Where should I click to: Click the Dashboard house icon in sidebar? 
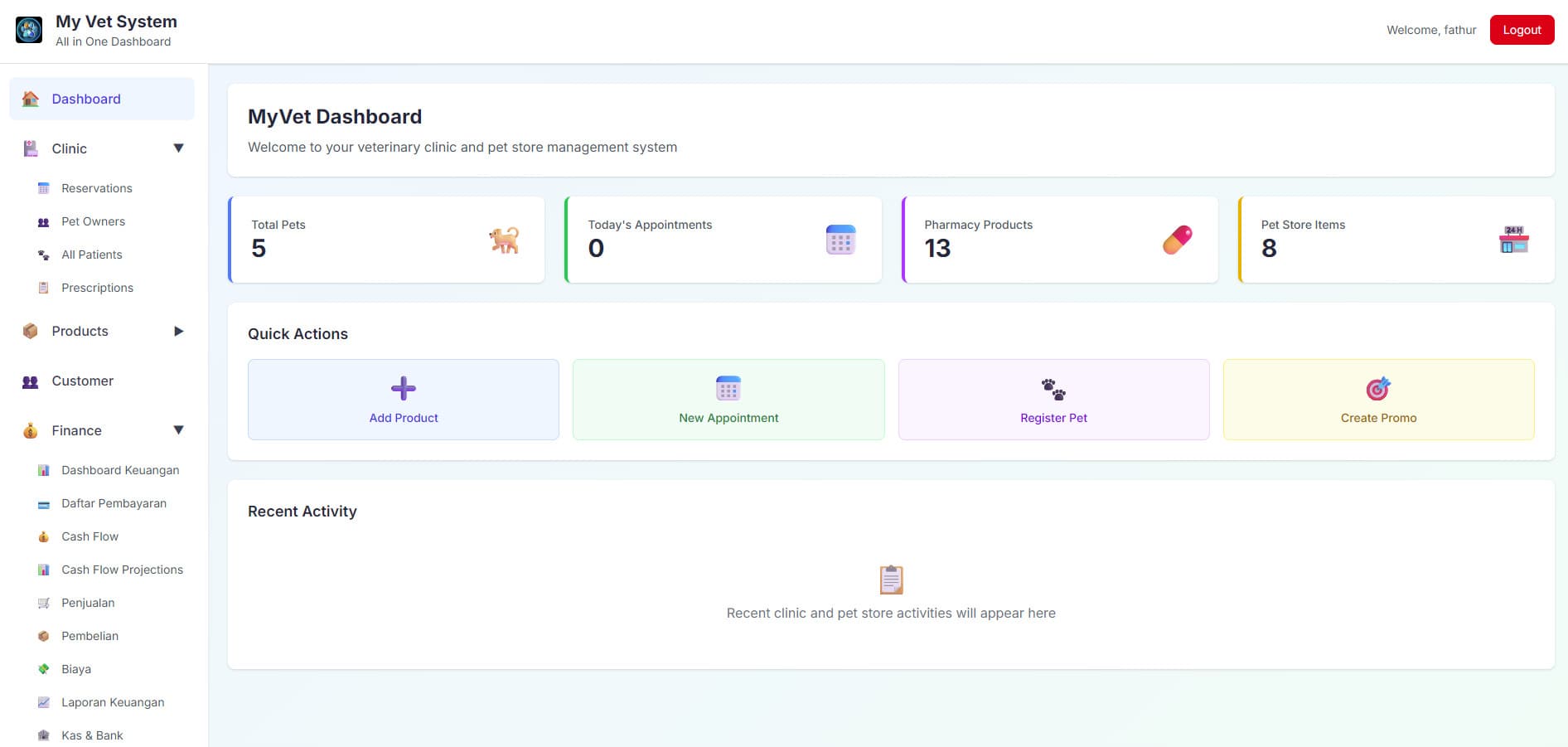point(31,99)
